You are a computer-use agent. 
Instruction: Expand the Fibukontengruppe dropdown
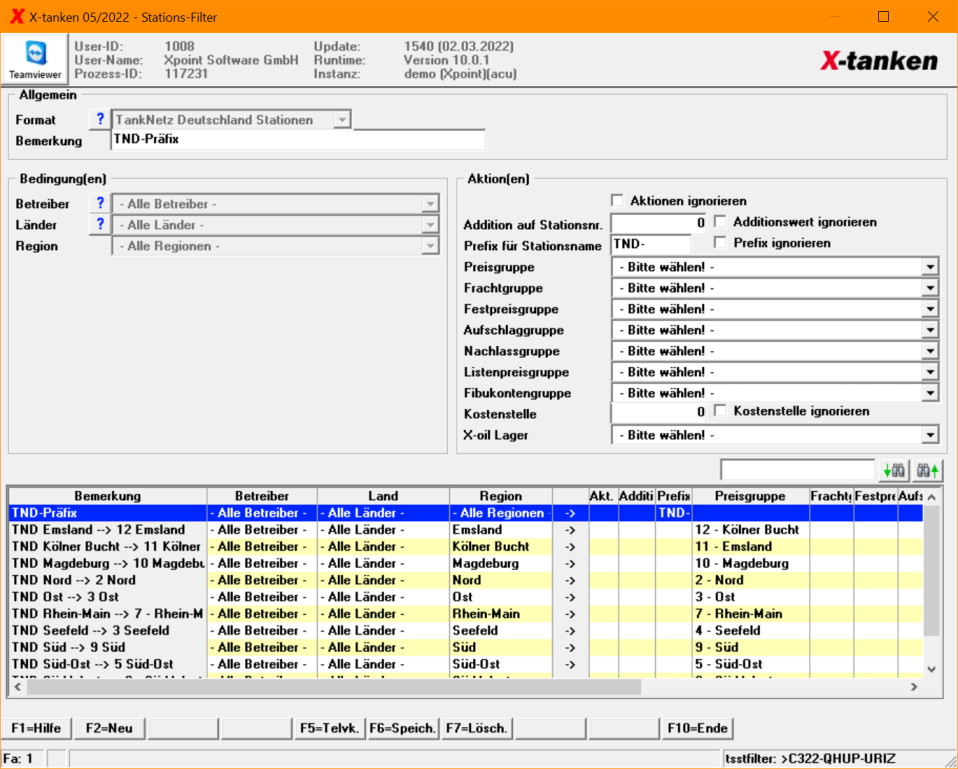[930, 393]
